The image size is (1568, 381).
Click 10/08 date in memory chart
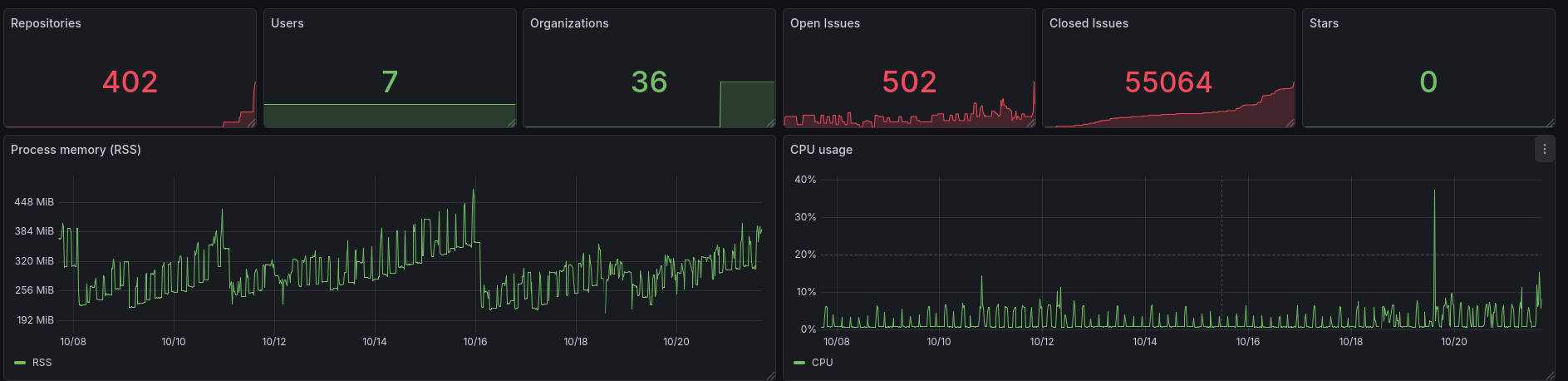73,342
